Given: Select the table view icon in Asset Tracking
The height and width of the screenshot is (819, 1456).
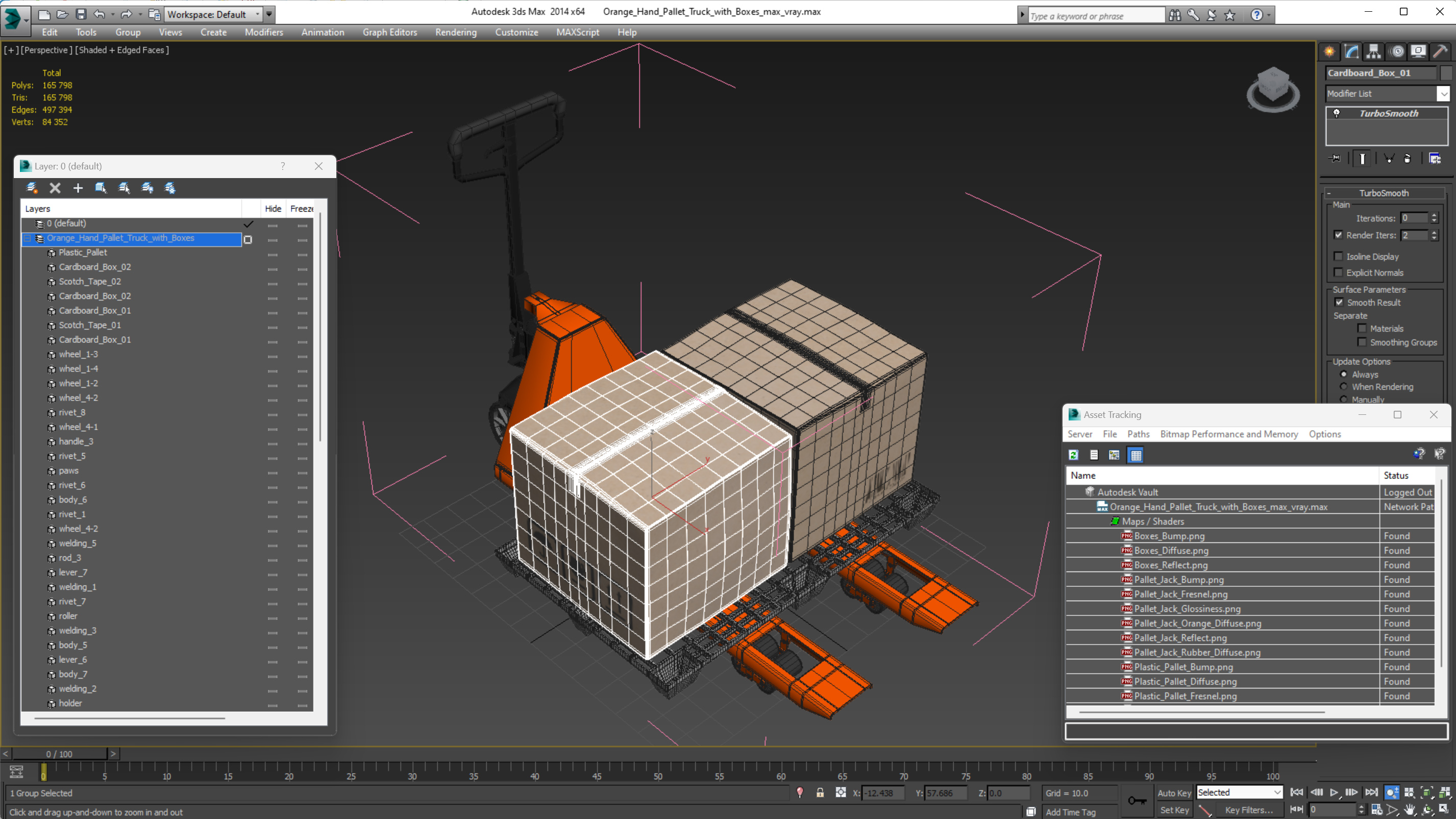Looking at the screenshot, I should [1136, 455].
